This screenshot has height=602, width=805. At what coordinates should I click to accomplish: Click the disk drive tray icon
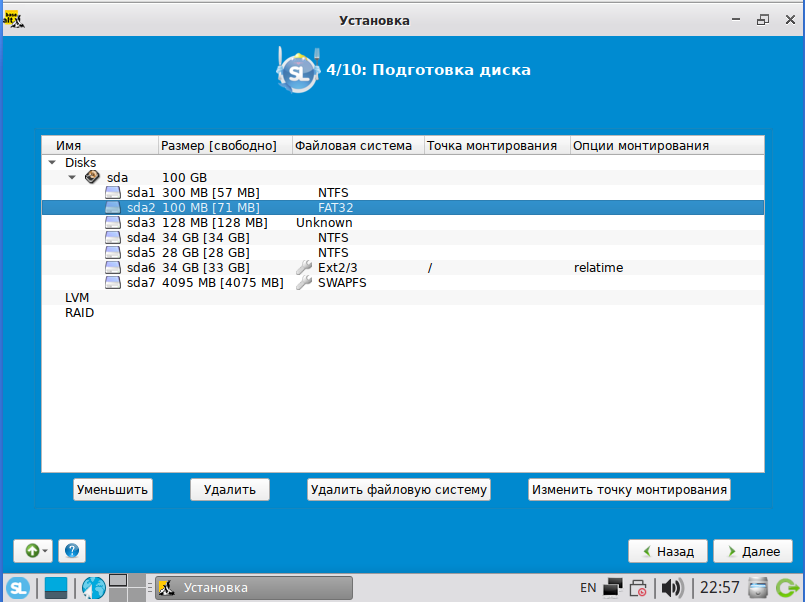758,588
